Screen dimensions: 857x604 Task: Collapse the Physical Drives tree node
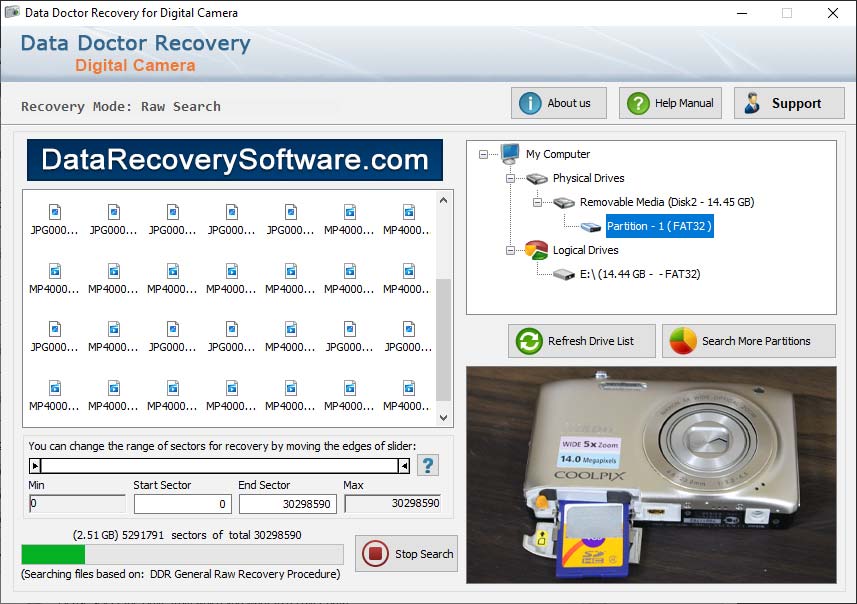coord(511,178)
